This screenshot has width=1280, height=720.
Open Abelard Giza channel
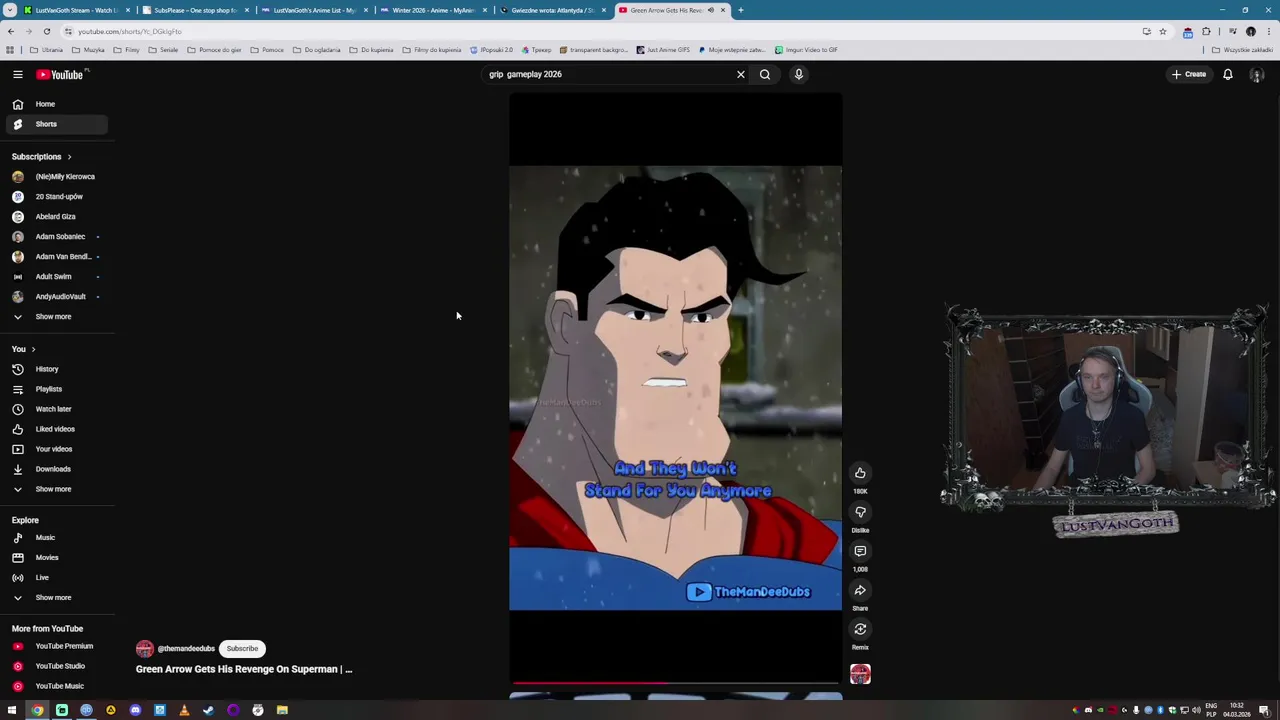click(x=57, y=216)
